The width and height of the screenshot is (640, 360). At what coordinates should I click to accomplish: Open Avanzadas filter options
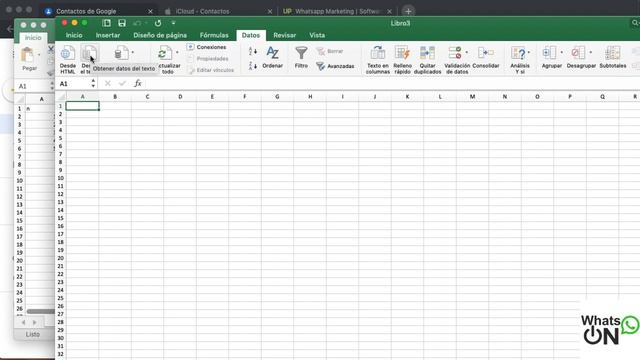coord(335,66)
